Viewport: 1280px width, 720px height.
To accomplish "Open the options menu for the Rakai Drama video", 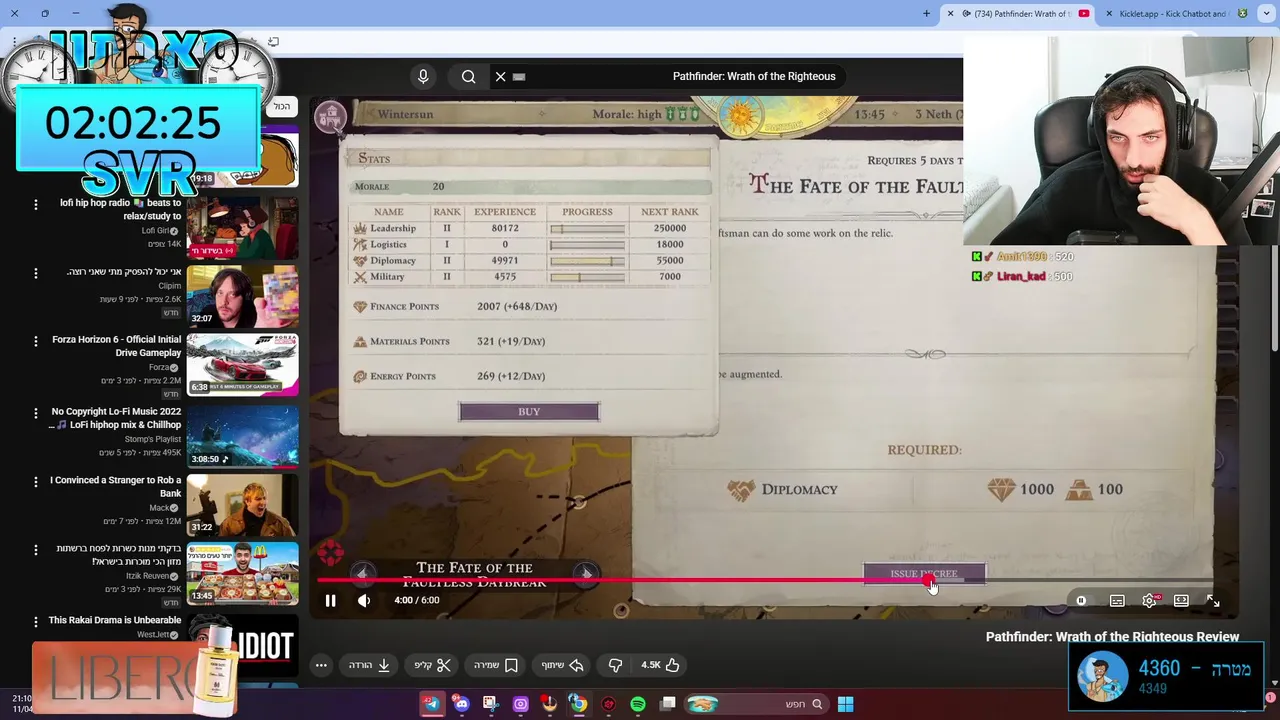I will [36, 621].
